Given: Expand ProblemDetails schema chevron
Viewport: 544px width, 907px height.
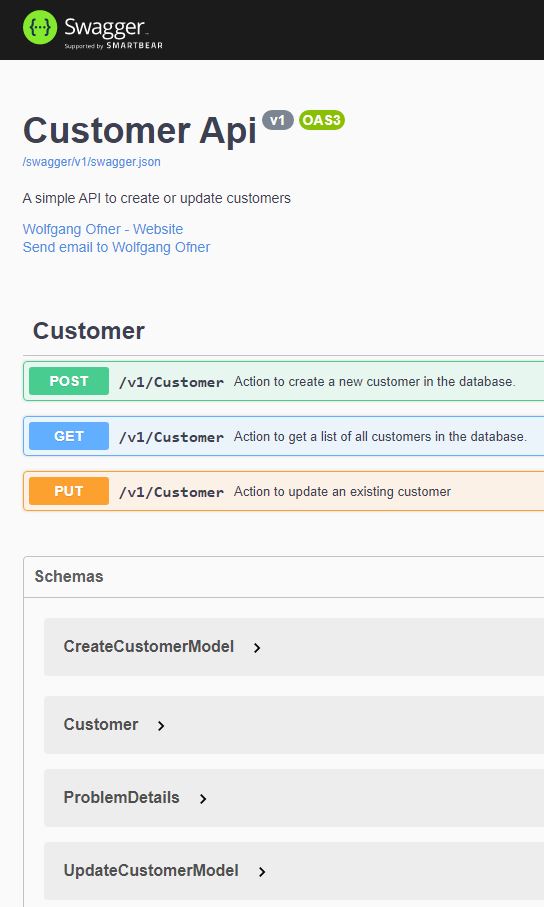Looking at the screenshot, I should 203,799.
